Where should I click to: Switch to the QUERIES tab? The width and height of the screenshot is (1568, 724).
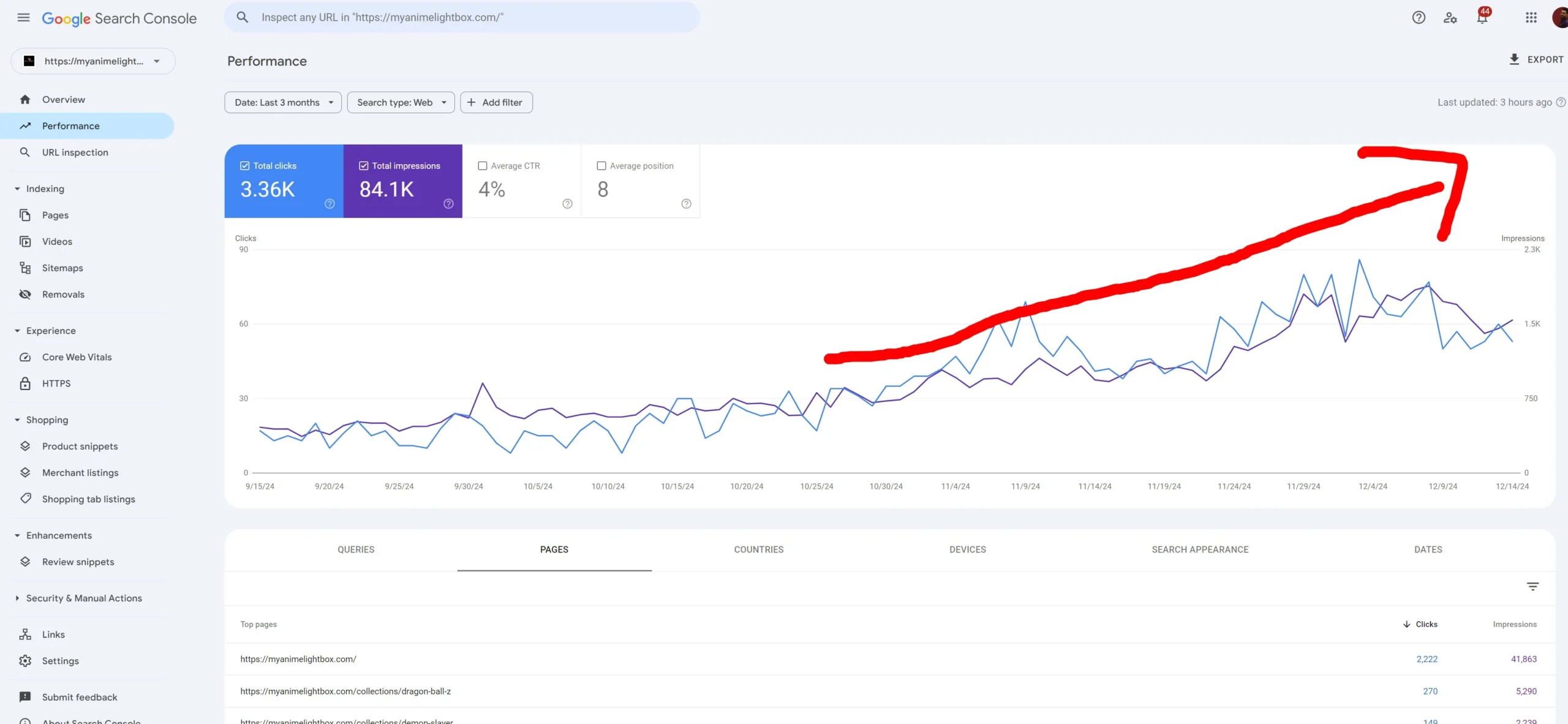tap(355, 549)
